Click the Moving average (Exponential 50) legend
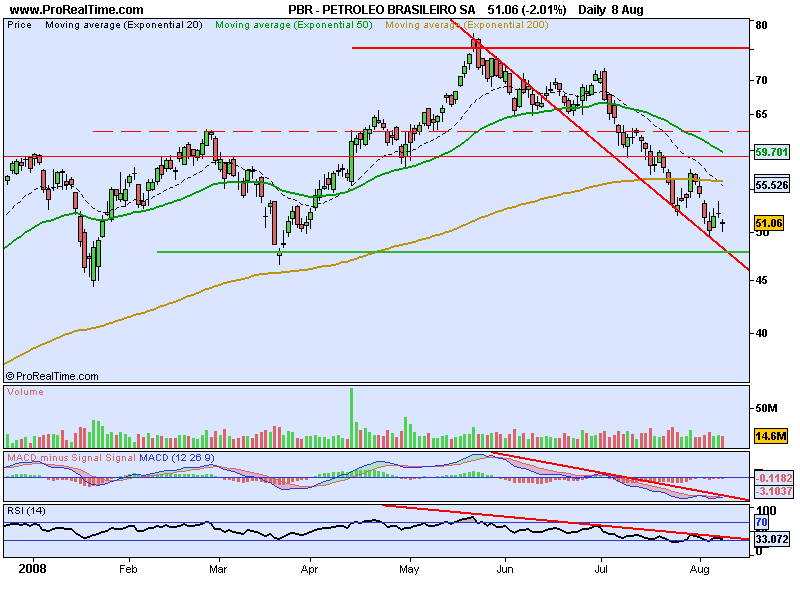 click(294, 25)
